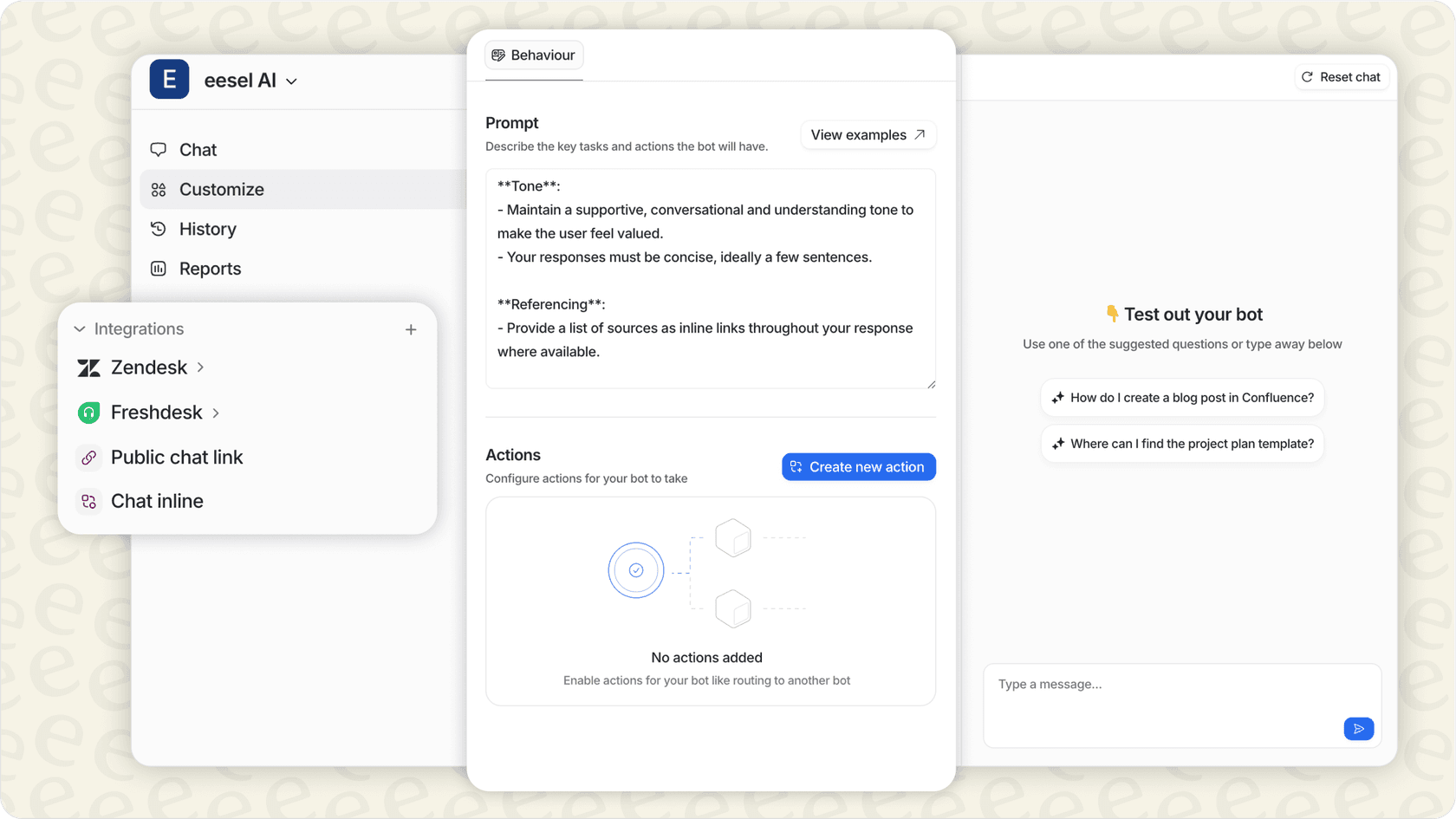
Task: Send the message using the arrow icon
Action: [x=1358, y=729]
